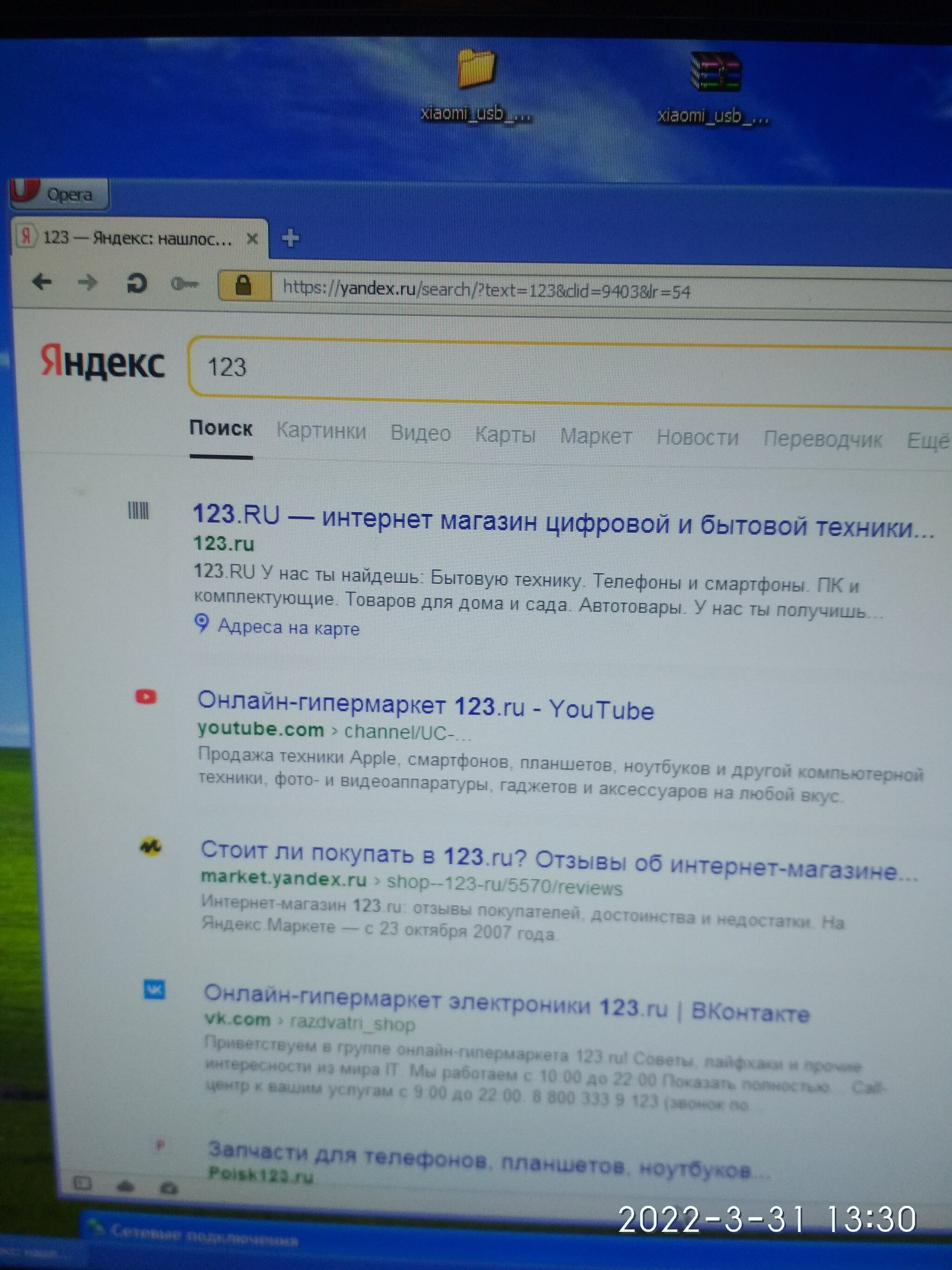Open a new tab with plus icon
The height and width of the screenshot is (1270, 952).
coord(291,238)
